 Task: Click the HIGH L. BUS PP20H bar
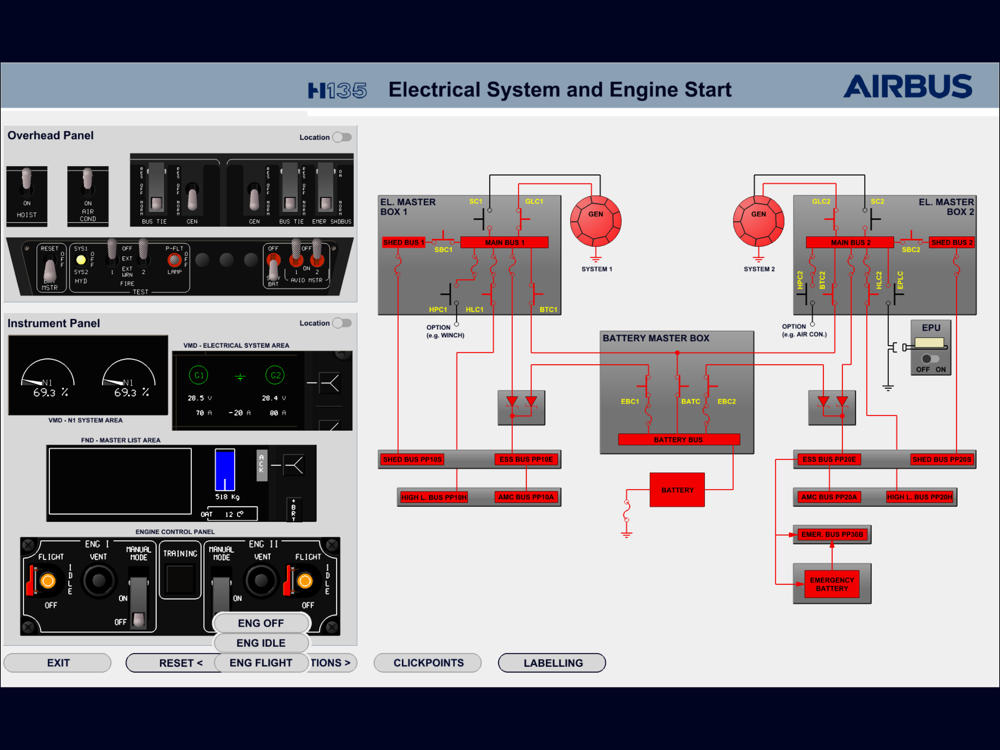(920, 497)
